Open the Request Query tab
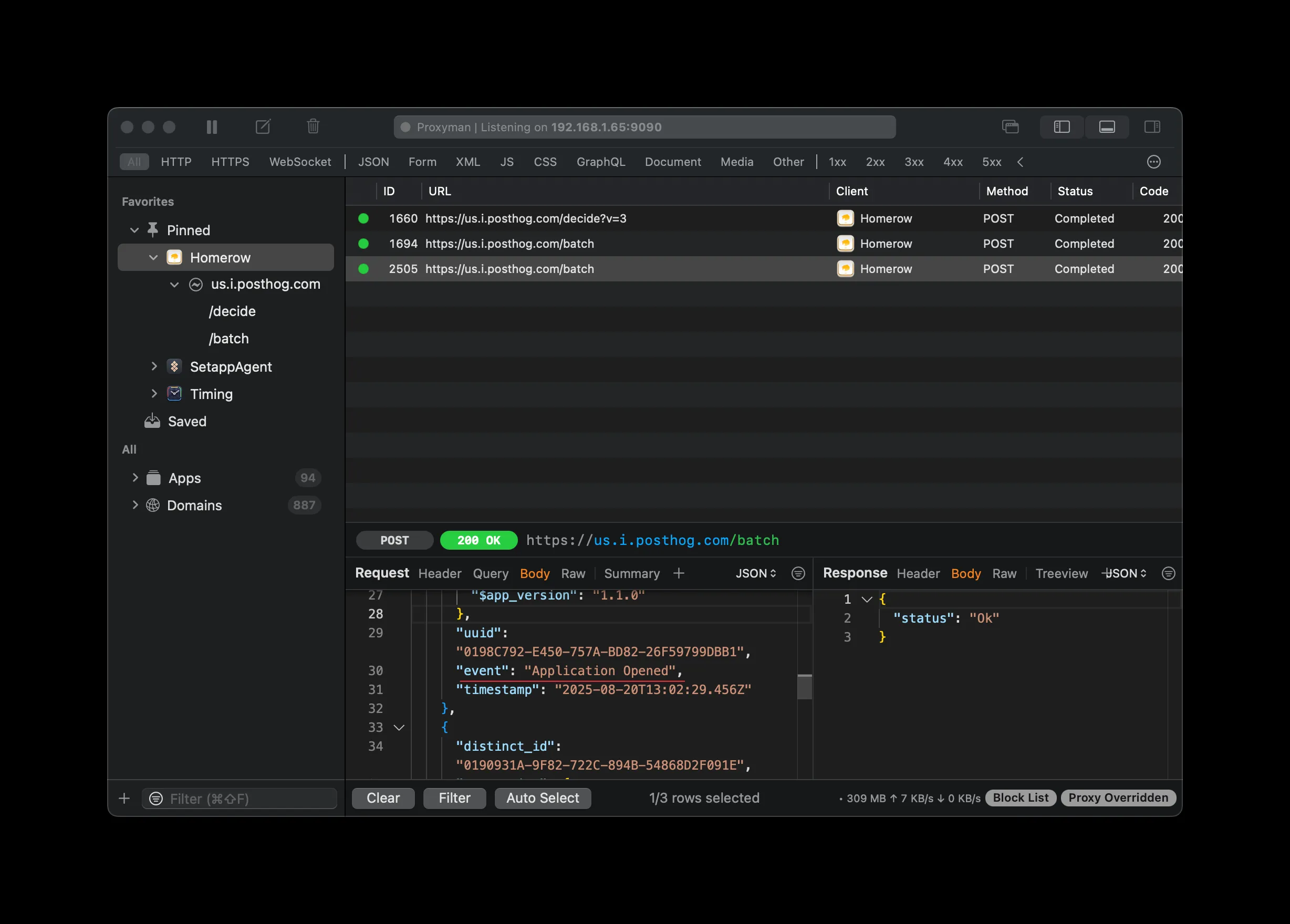The height and width of the screenshot is (924, 1290). pos(490,574)
